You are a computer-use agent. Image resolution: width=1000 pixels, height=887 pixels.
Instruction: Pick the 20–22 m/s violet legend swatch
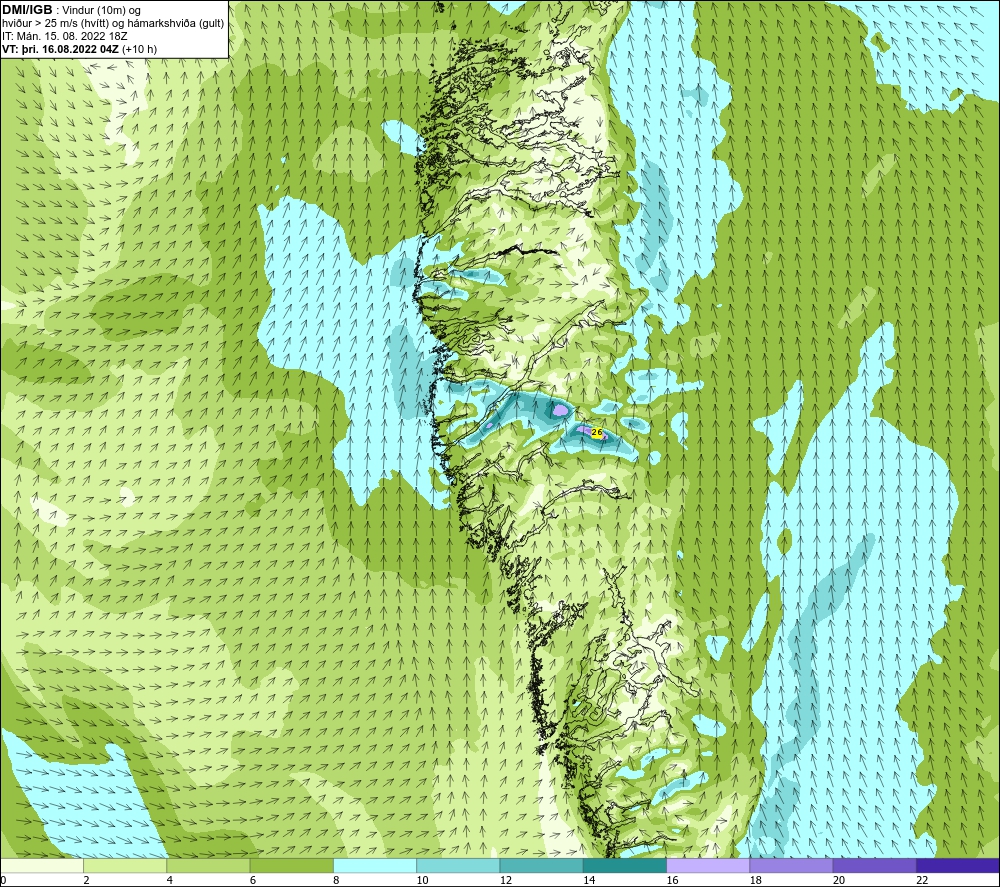pyautogui.click(x=874, y=865)
